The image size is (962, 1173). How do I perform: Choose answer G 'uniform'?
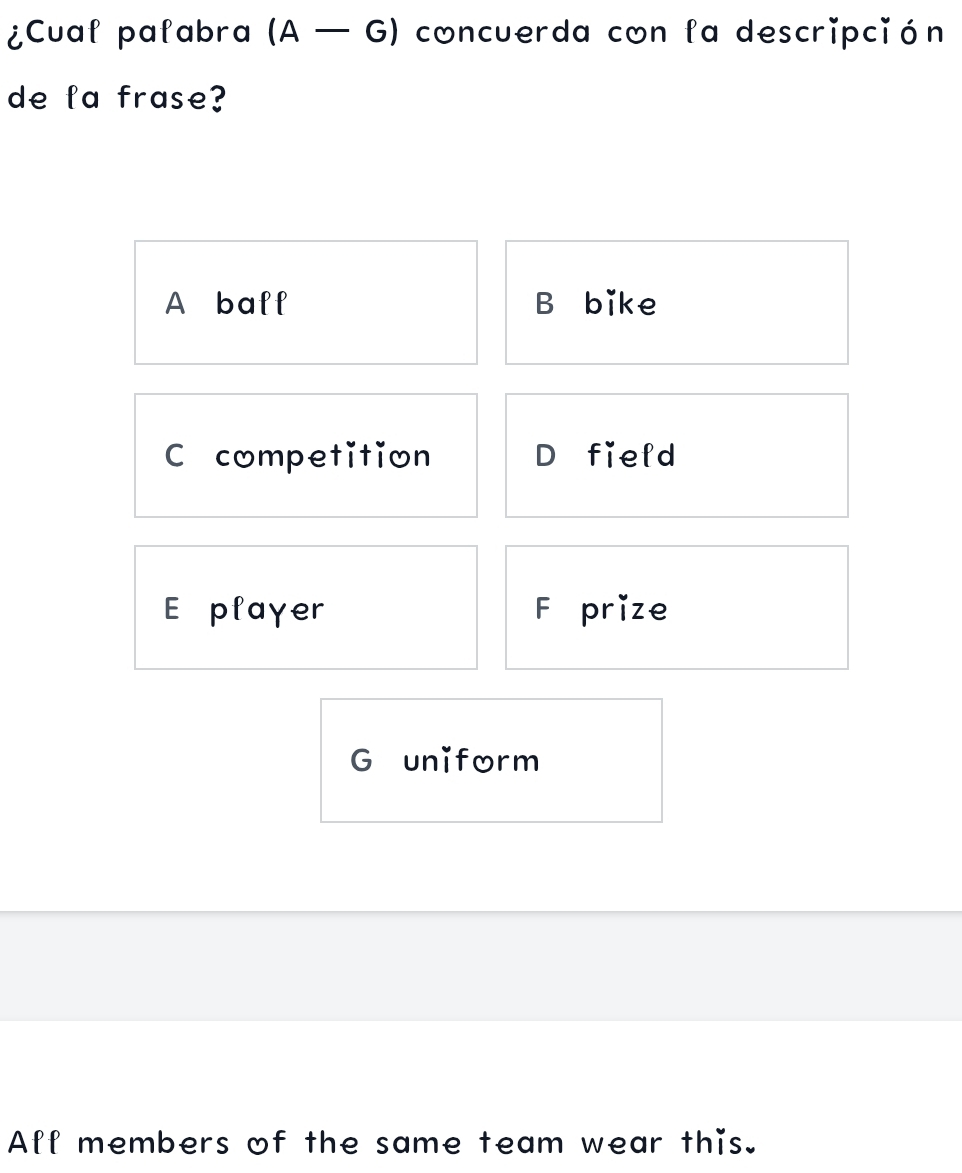click(x=491, y=761)
